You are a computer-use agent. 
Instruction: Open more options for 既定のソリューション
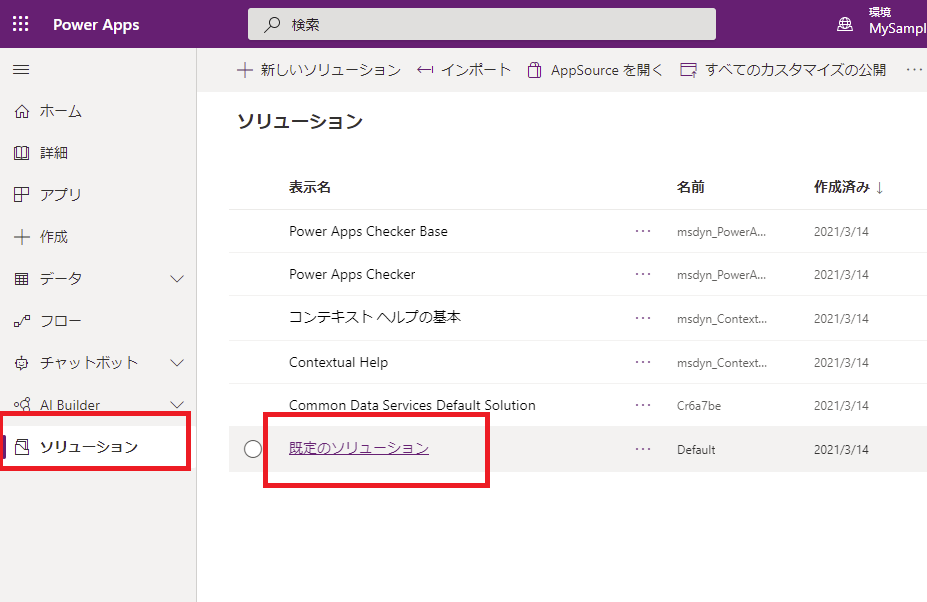click(x=643, y=449)
